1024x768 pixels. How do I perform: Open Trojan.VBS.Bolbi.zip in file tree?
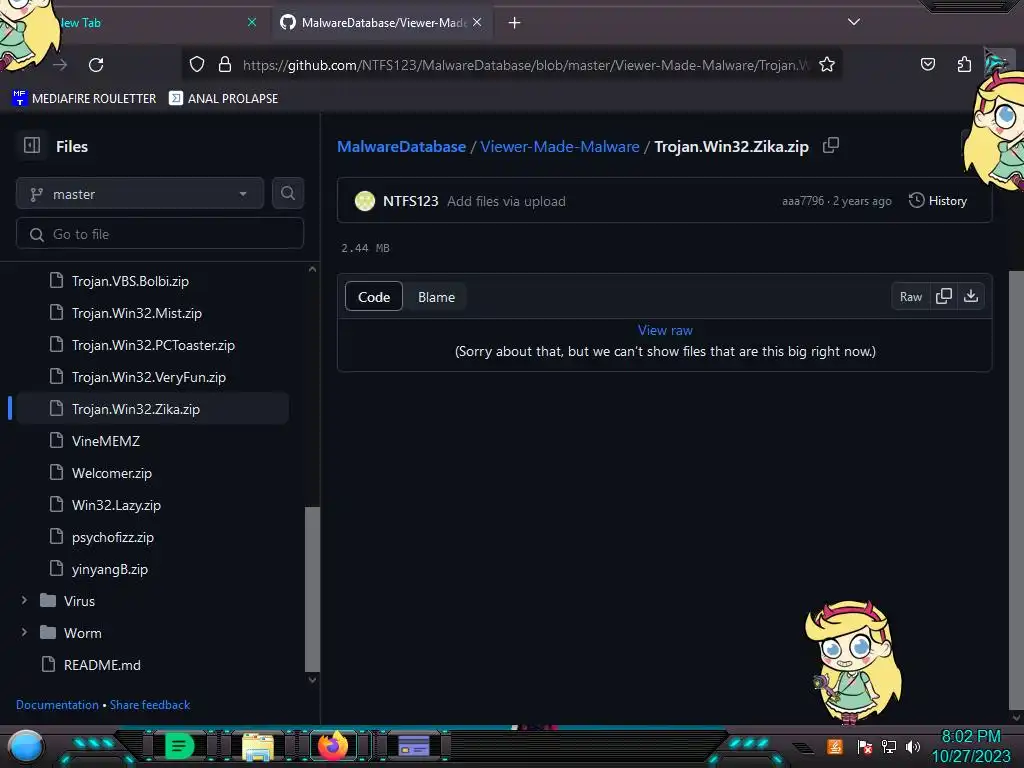130,281
